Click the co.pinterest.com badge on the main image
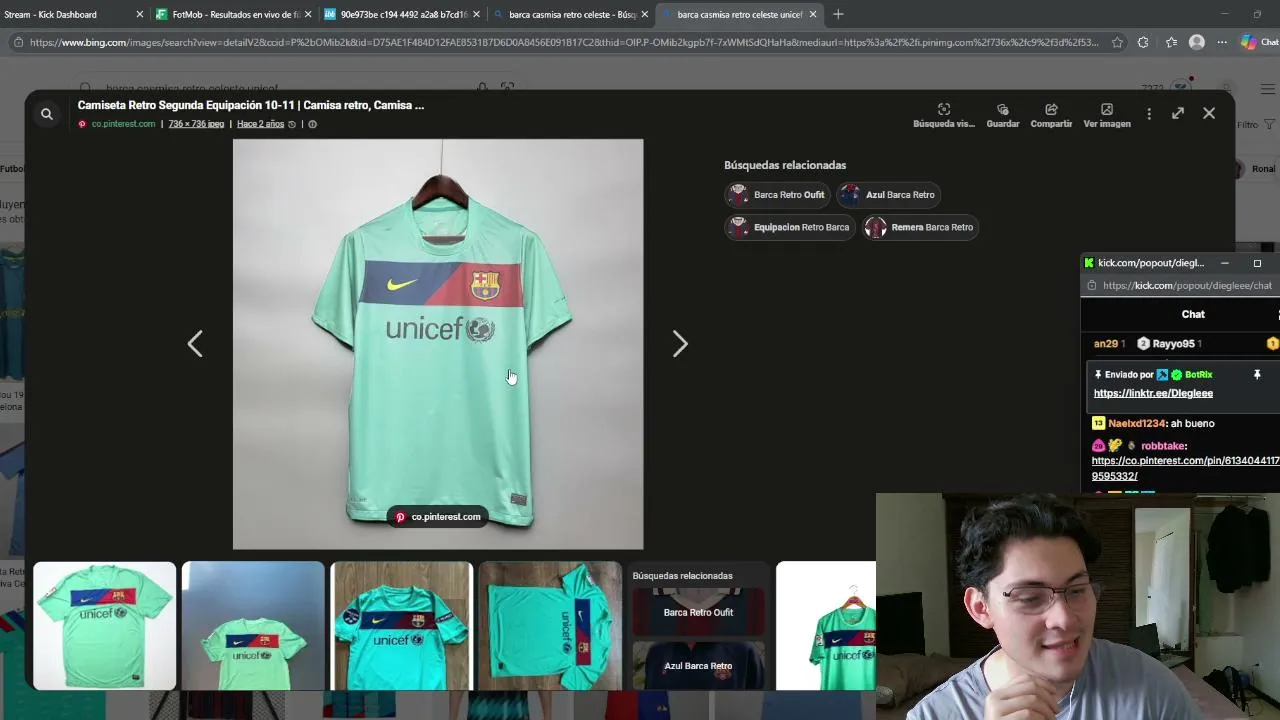The width and height of the screenshot is (1280, 720). [x=438, y=517]
